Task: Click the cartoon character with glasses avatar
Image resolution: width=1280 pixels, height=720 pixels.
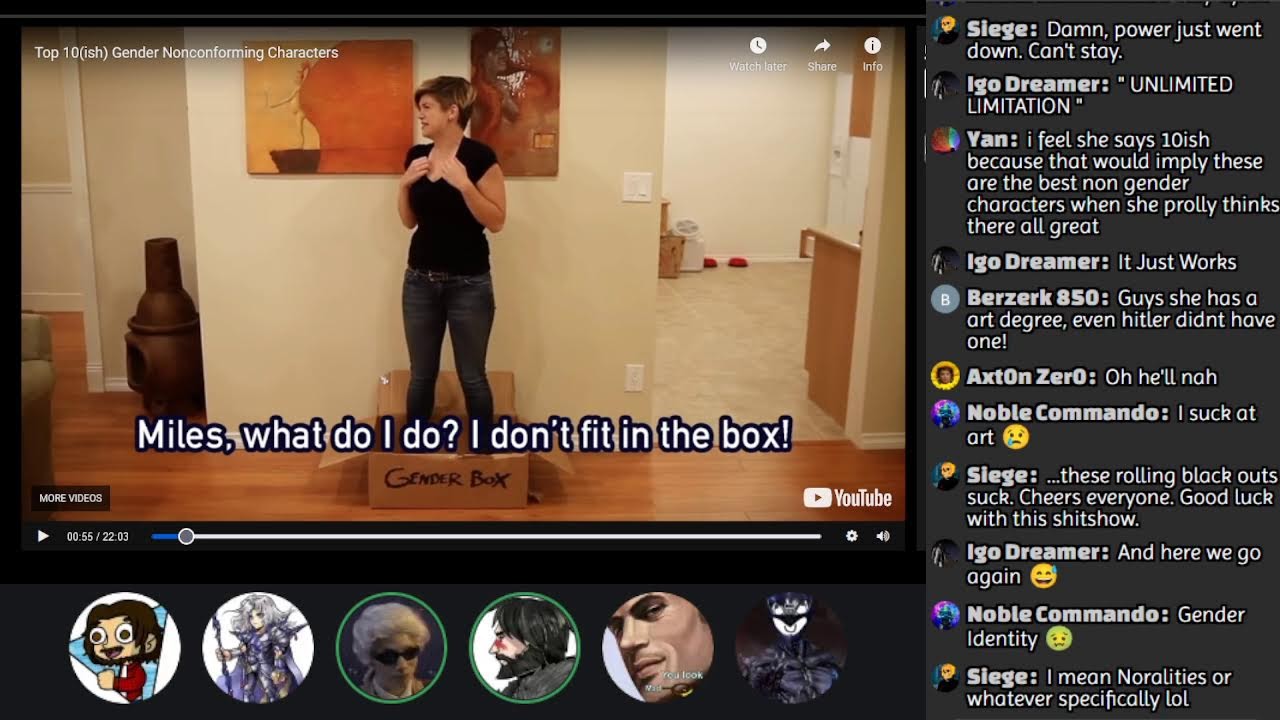Action: point(125,647)
